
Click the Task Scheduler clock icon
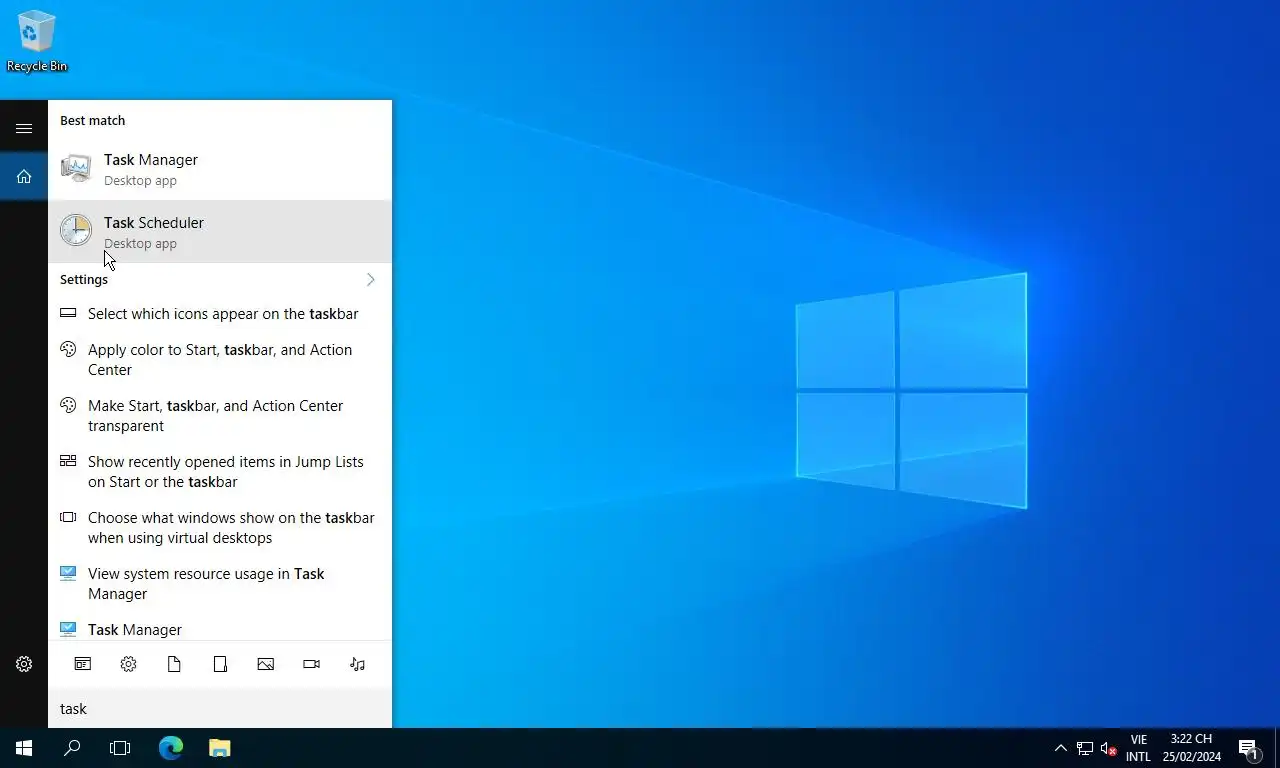[76, 230]
